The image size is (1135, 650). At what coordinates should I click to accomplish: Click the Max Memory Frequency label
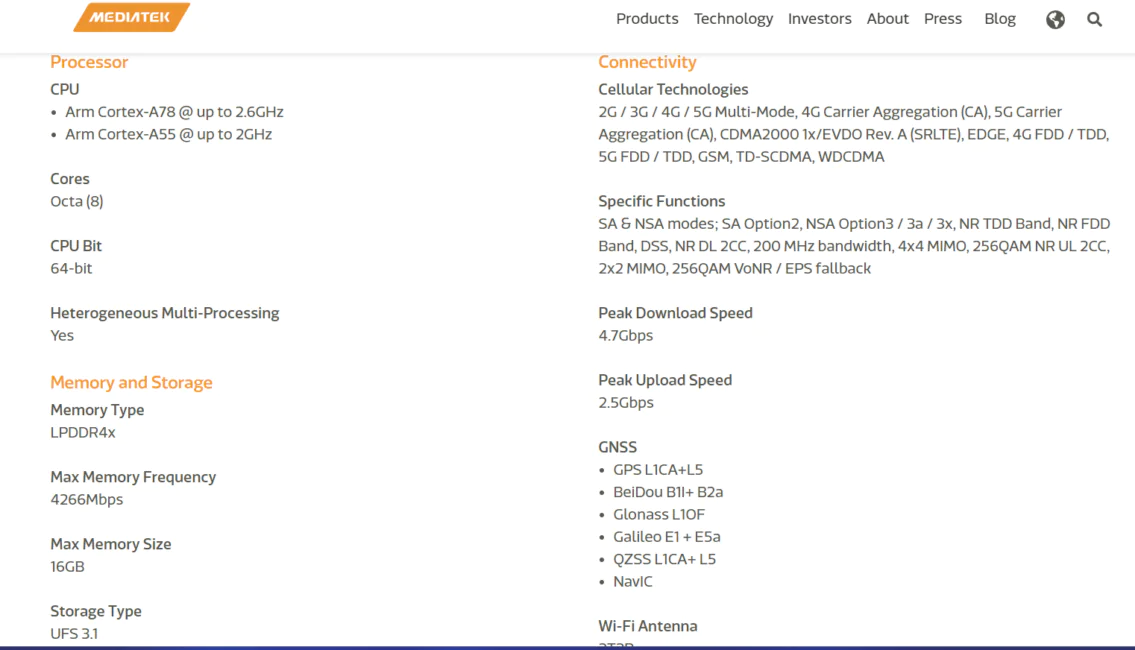tap(133, 477)
